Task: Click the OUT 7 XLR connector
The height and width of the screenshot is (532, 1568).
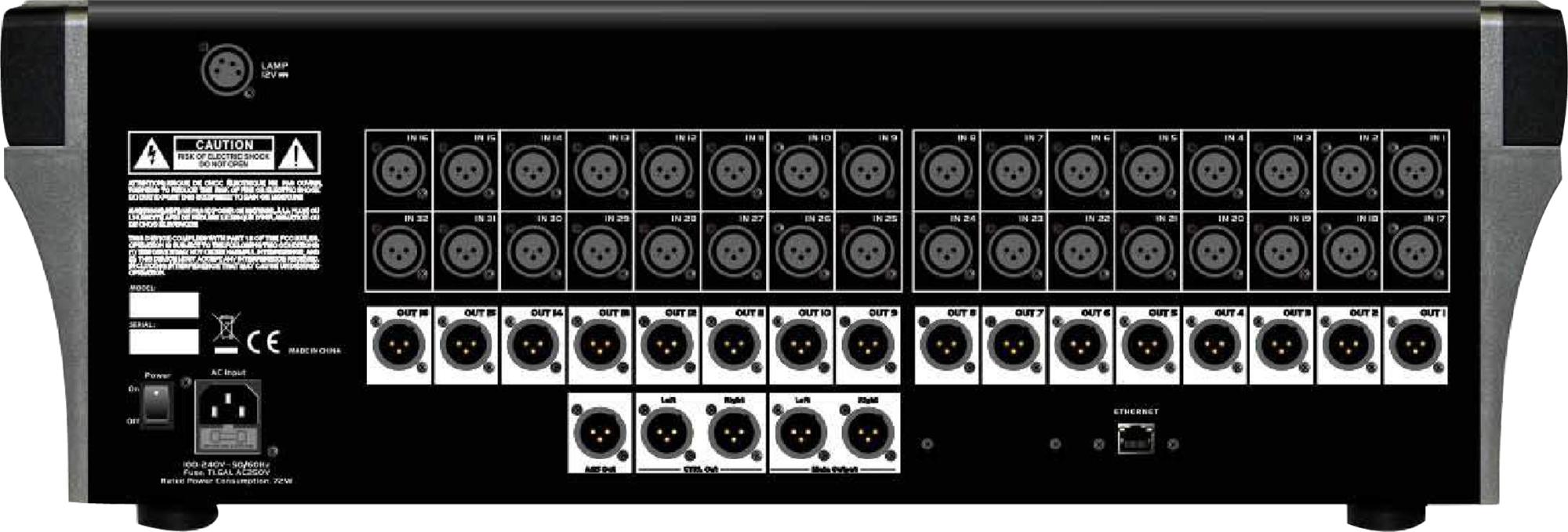Action: click(x=1013, y=346)
